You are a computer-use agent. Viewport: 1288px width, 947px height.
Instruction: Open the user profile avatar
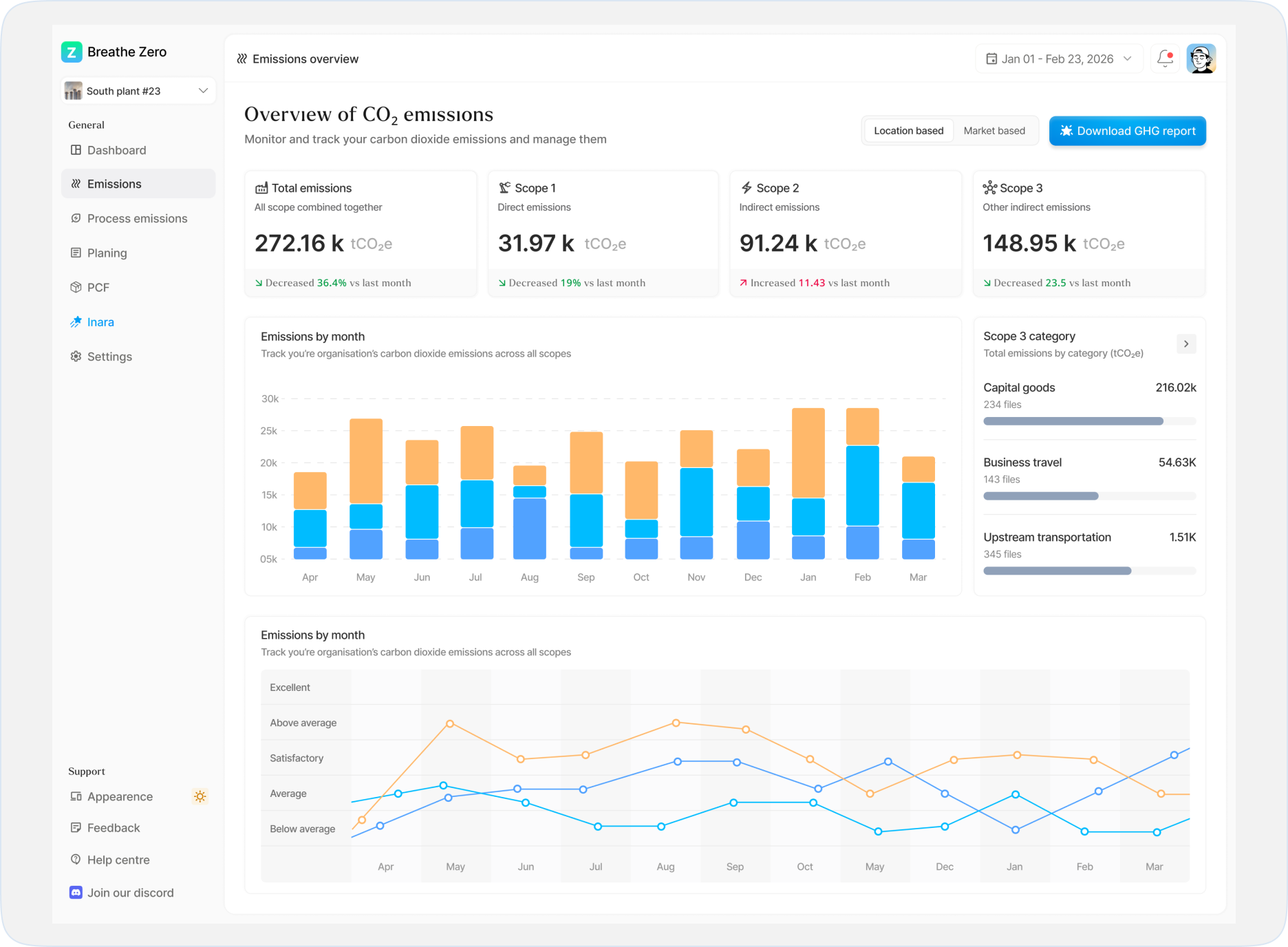pos(1201,58)
